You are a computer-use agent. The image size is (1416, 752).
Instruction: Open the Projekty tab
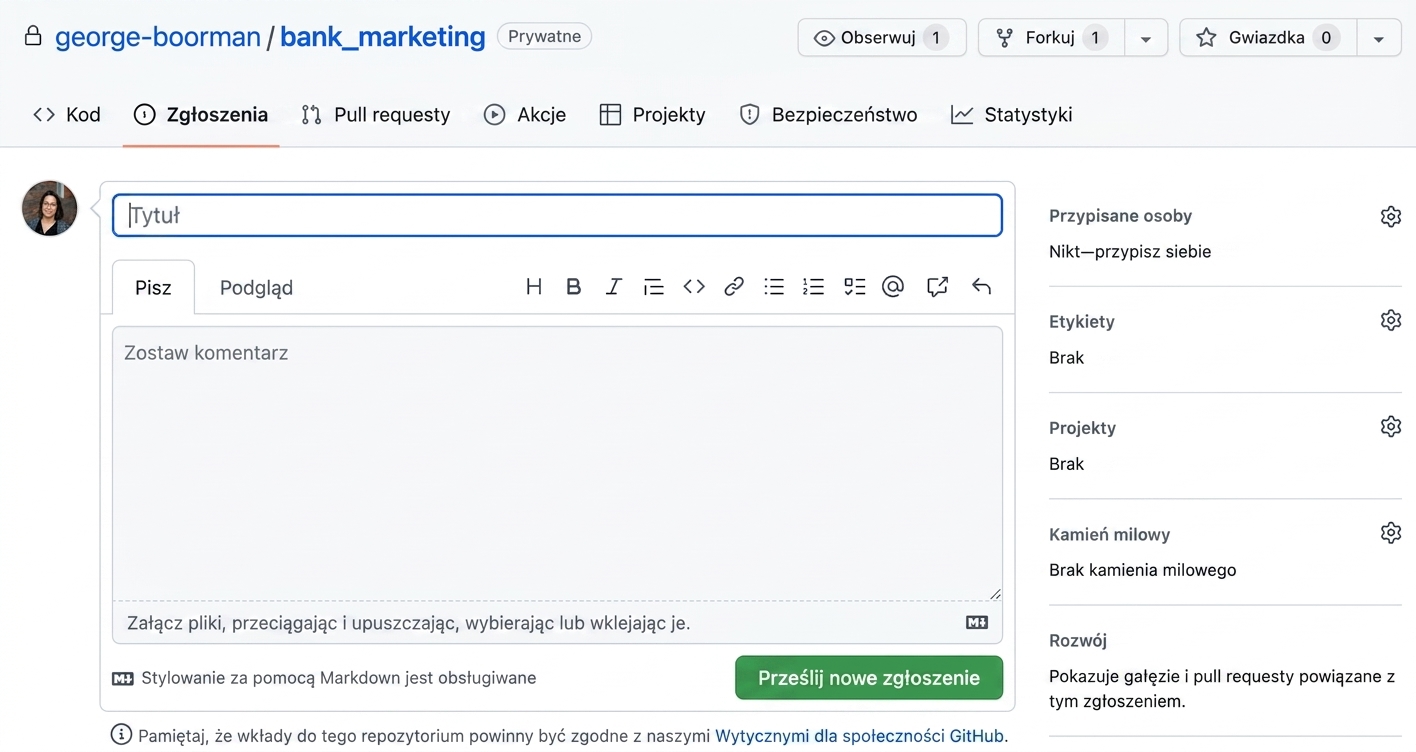point(653,115)
